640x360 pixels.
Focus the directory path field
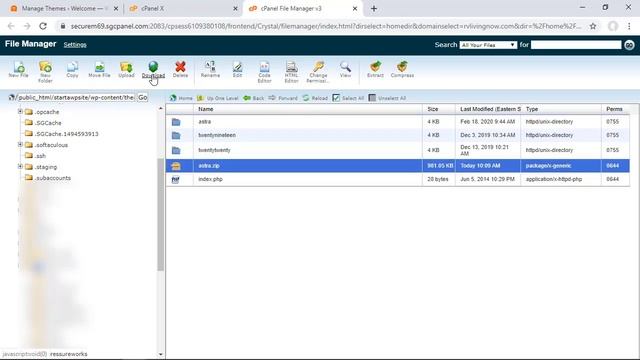76,98
